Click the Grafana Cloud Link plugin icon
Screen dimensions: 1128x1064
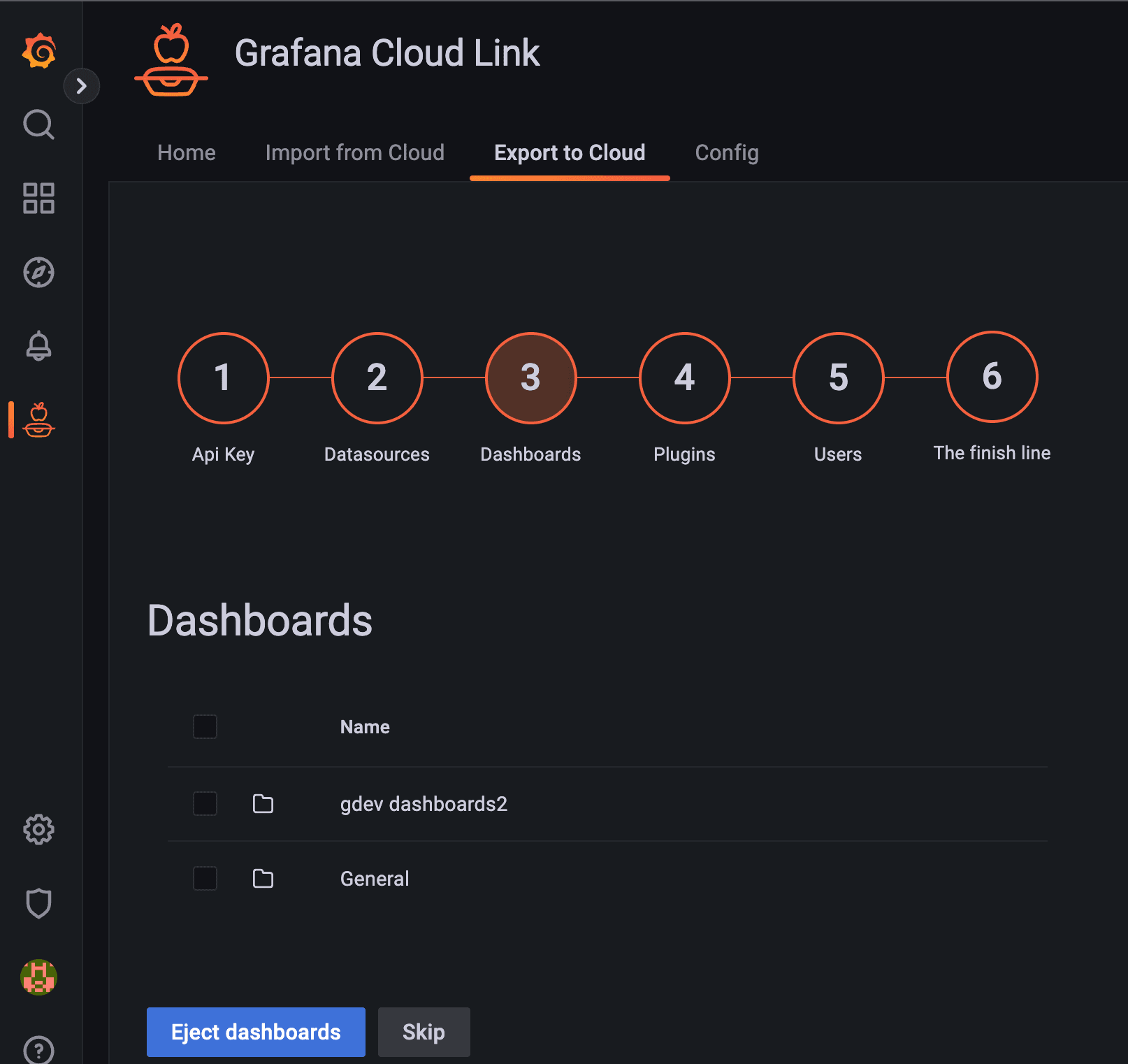pos(38,422)
